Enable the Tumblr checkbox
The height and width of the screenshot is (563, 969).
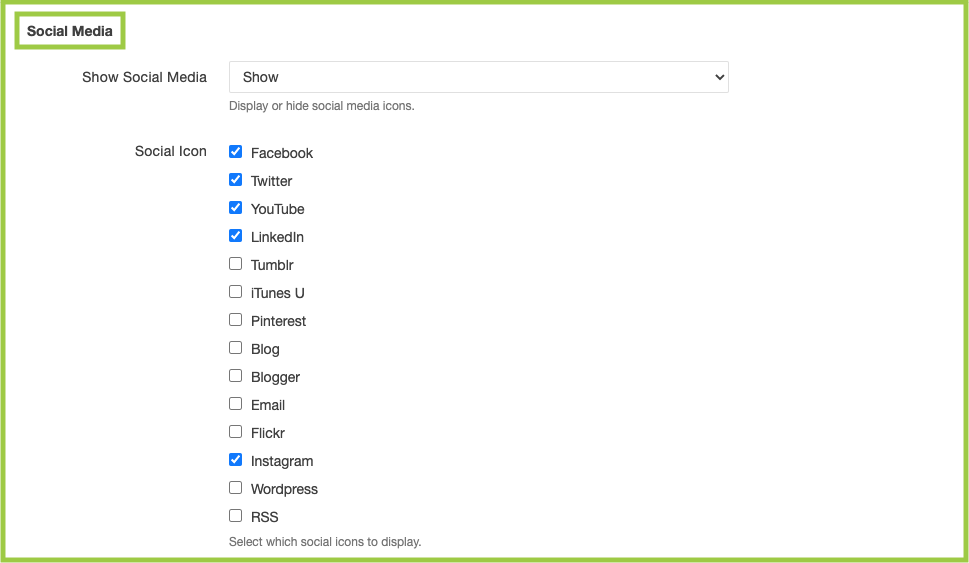pyautogui.click(x=235, y=264)
